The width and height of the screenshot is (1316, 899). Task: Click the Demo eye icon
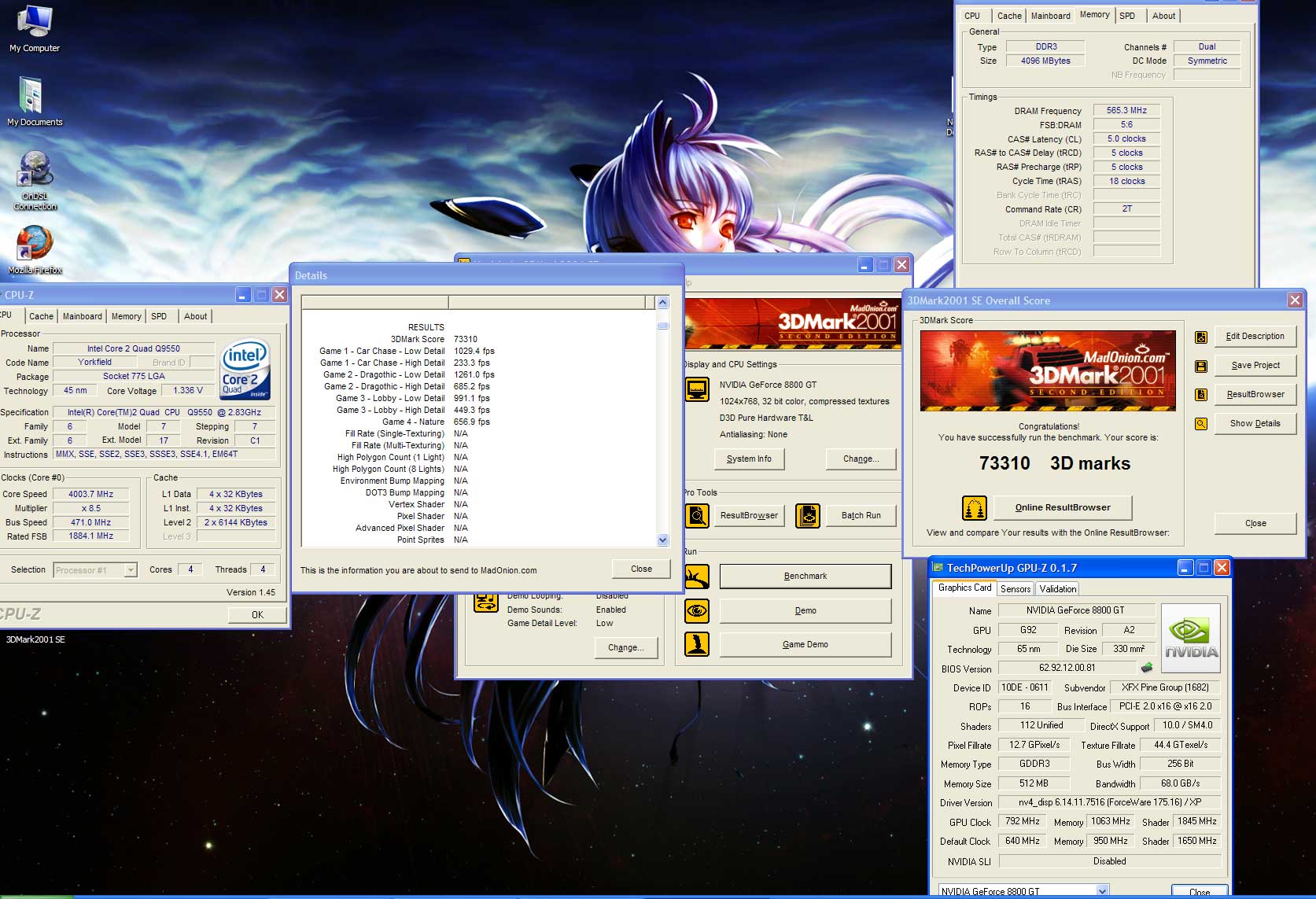pos(697,611)
